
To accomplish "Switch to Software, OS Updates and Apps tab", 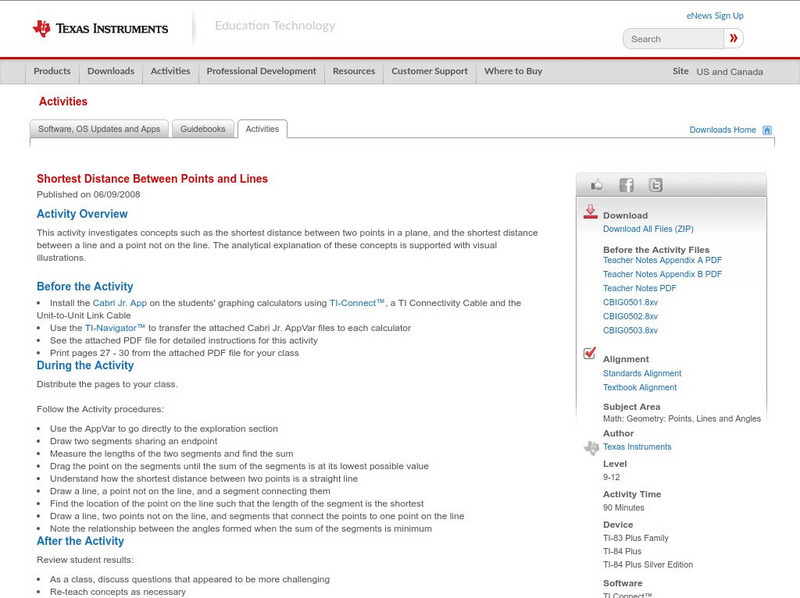I will coord(99,129).
